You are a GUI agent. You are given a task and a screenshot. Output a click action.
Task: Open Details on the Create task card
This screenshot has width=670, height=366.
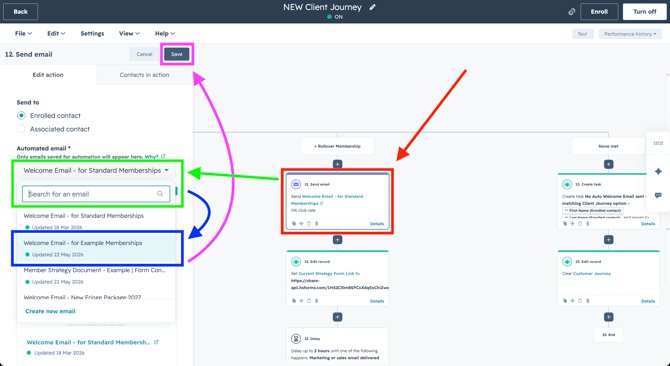(648, 224)
